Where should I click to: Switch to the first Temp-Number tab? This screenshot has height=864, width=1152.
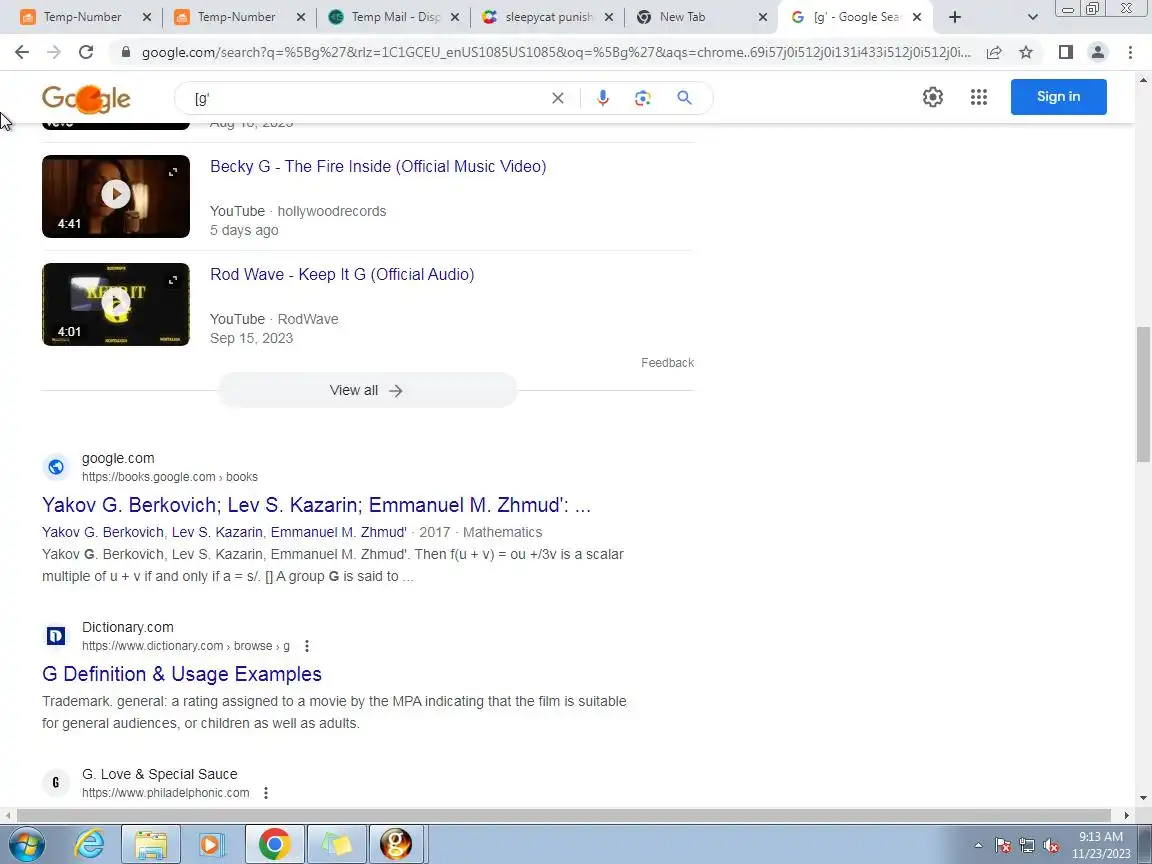click(82, 17)
